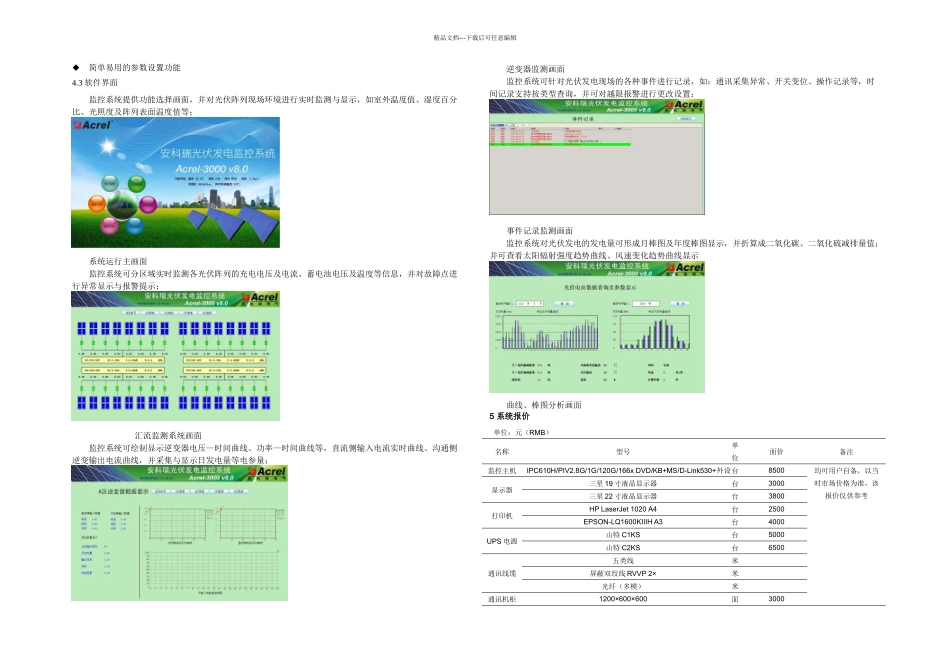Select the cell 三星 19 寸液晶显示器
Viewport: 950px width, 672px height.
point(623,484)
